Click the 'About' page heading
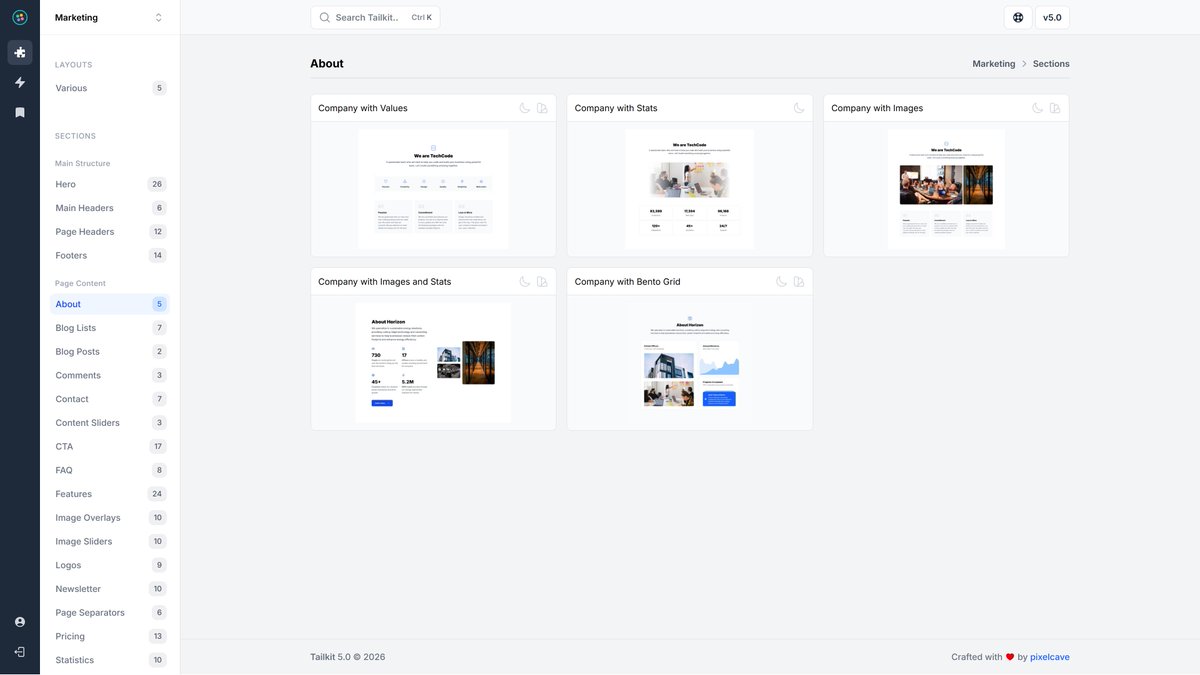The width and height of the screenshot is (1200, 675). [327, 63]
